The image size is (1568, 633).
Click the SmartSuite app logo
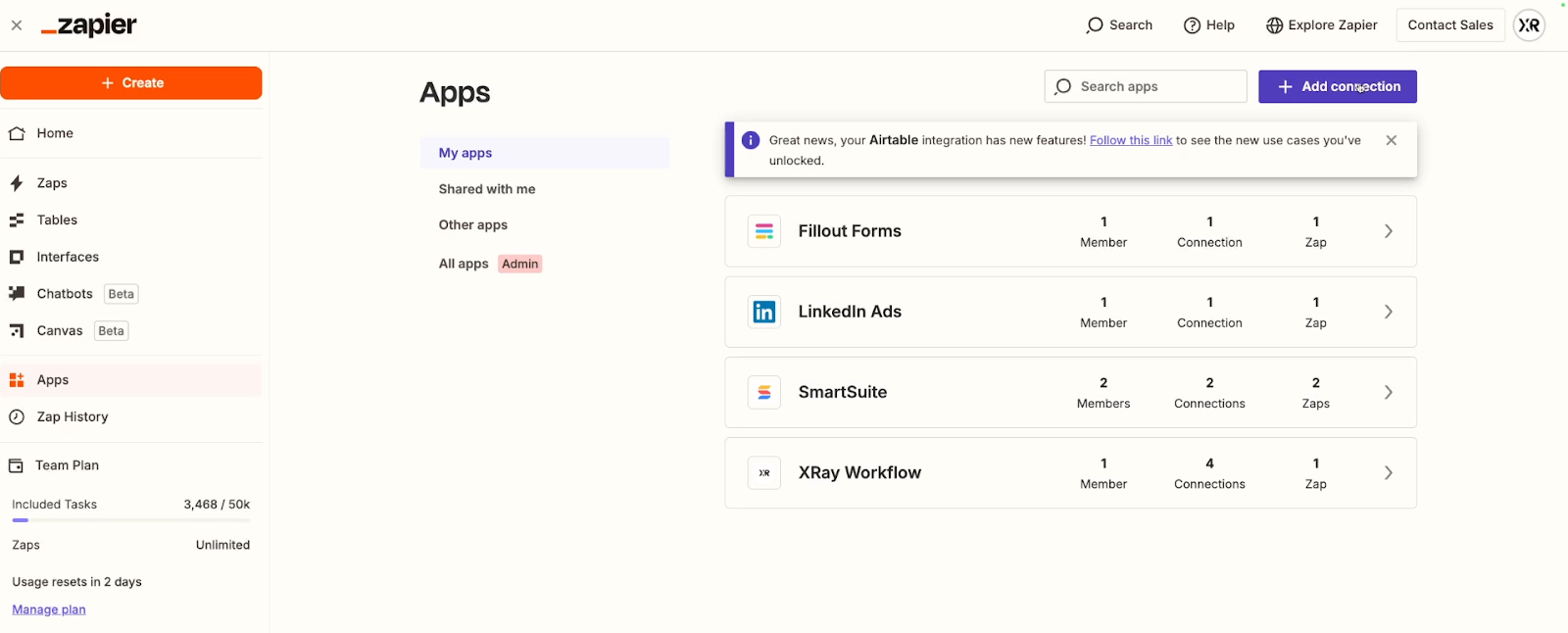click(764, 392)
